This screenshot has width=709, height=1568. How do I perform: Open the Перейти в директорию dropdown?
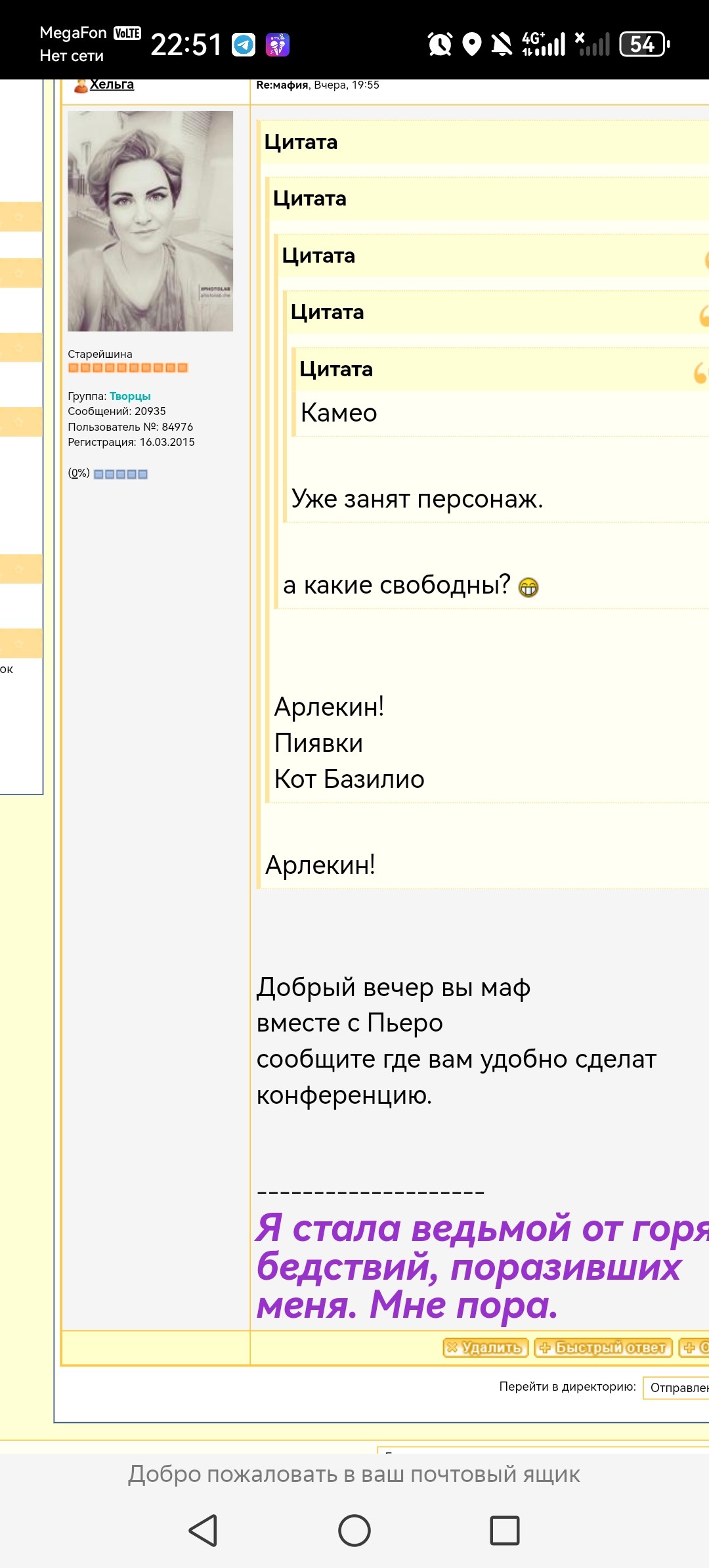[x=676, y=1387]
